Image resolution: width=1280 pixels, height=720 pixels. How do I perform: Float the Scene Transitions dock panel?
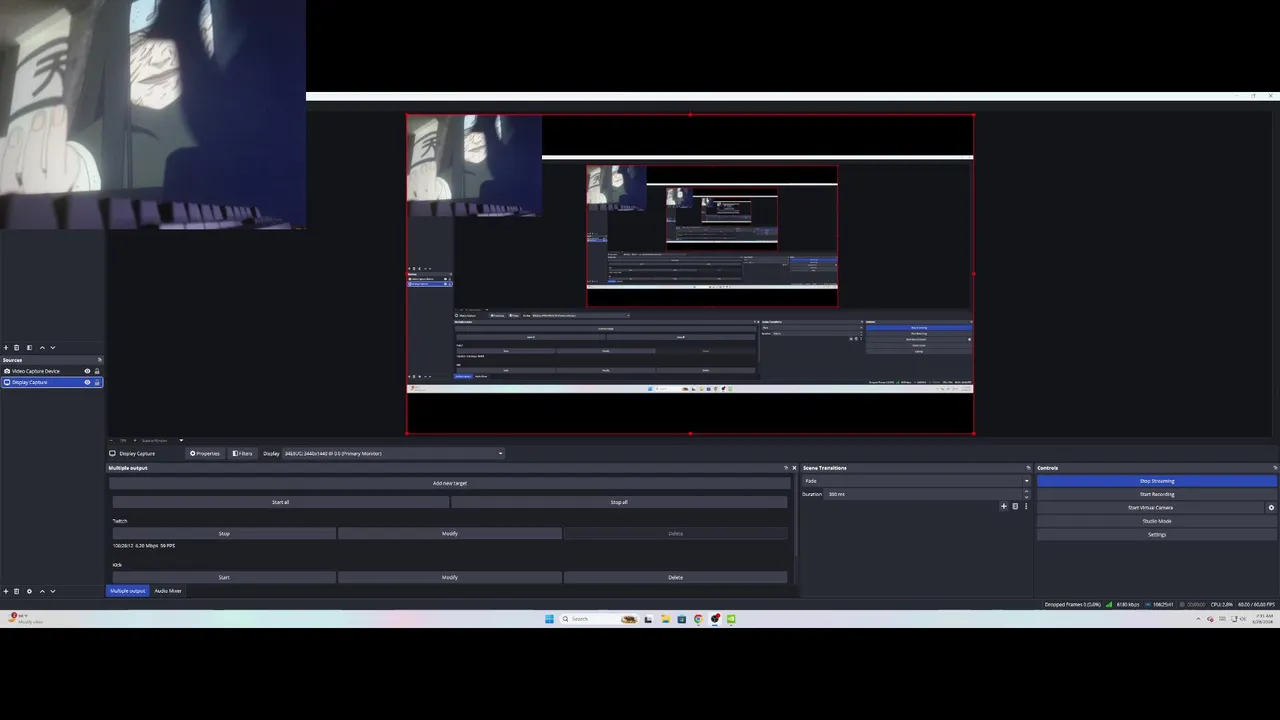1028,468
